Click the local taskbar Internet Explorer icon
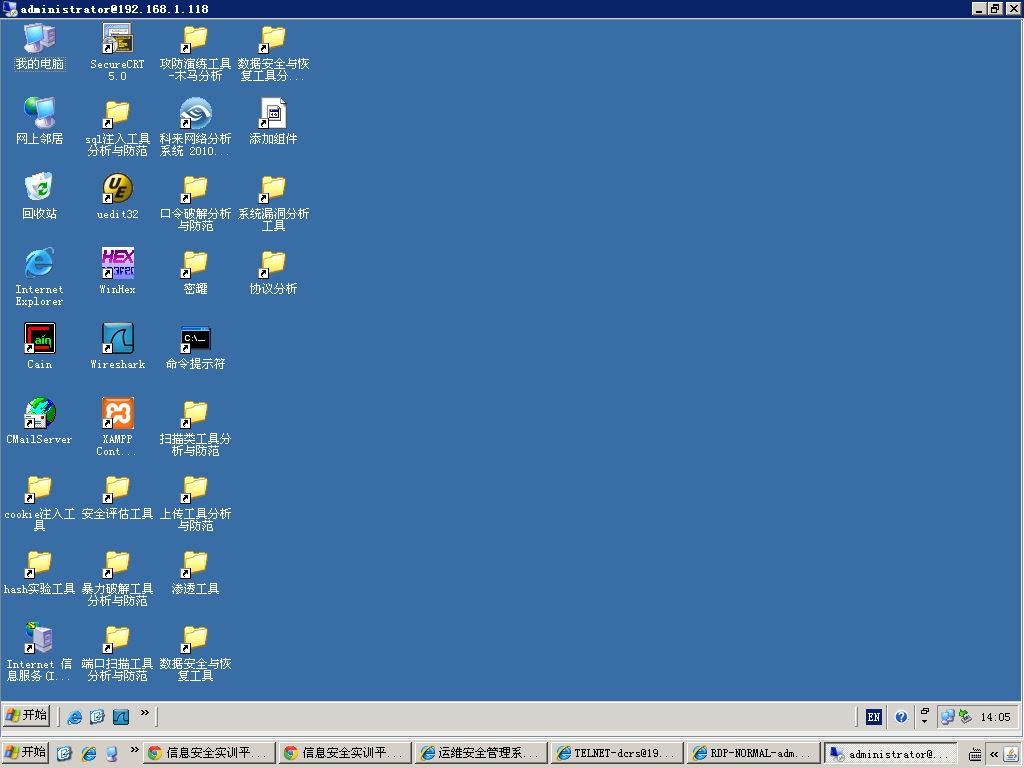Viewport: 1024px width, 768px height. point(88,753)
